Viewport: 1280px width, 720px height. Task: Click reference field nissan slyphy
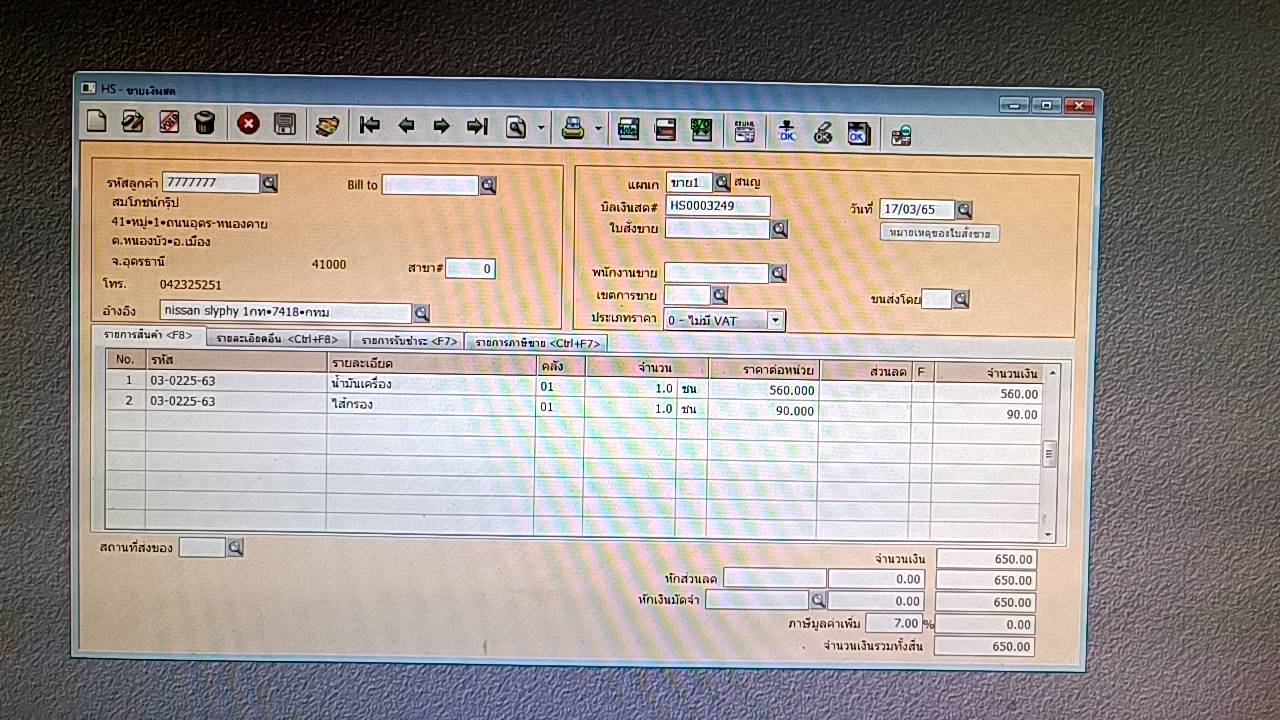point(286,312)
